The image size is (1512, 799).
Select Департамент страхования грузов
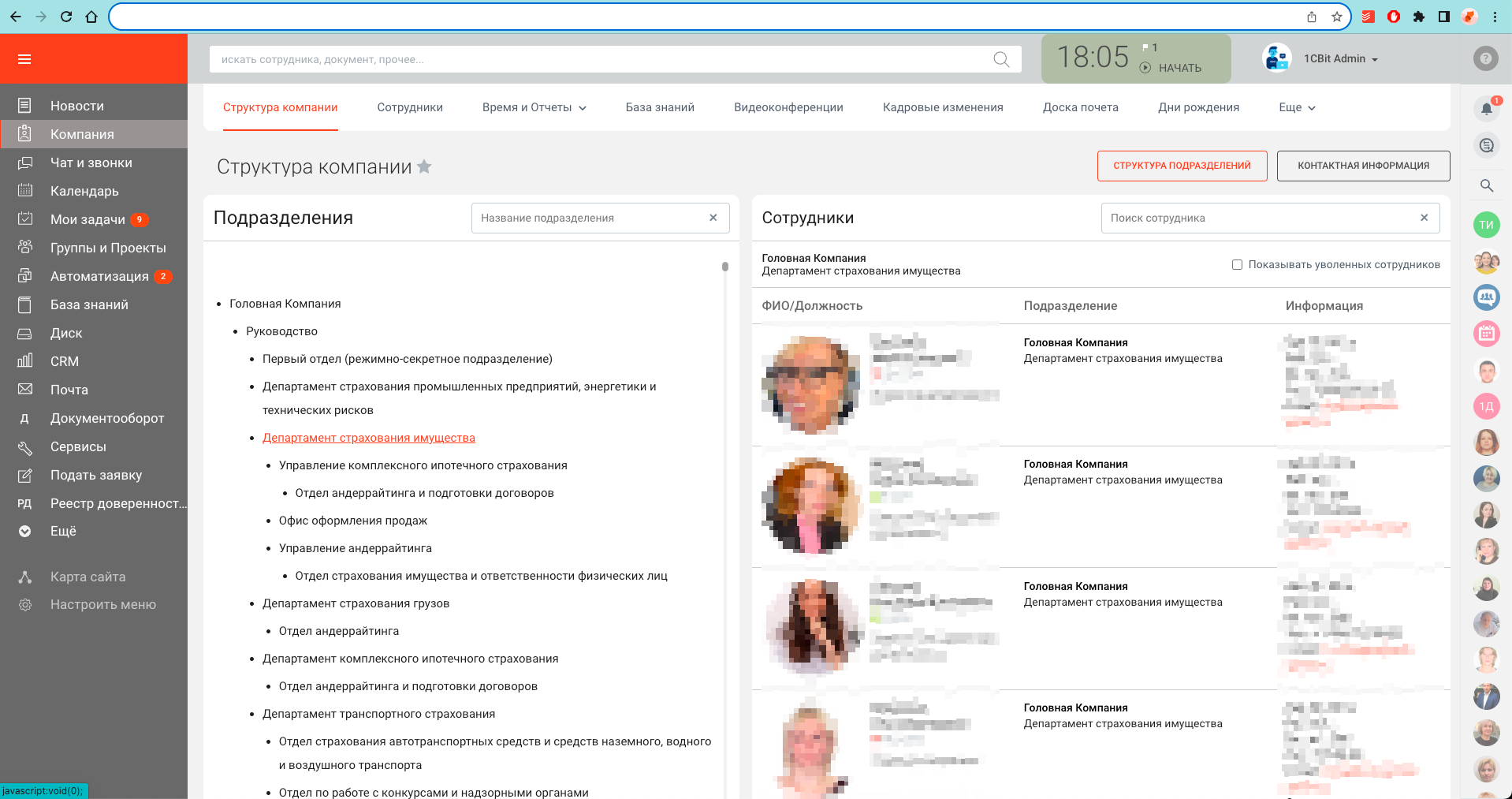356,603
